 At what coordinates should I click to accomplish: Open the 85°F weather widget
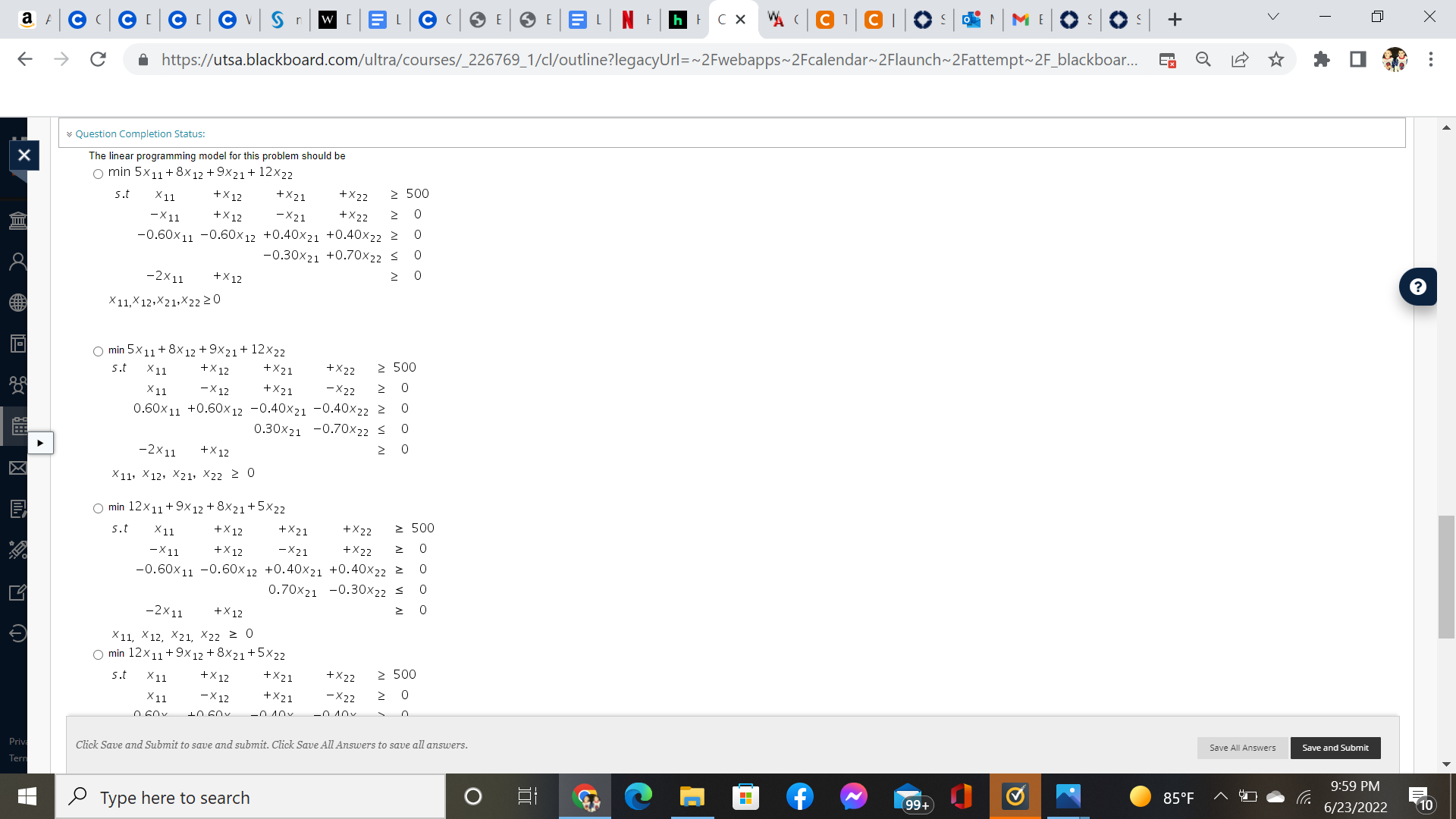coord(1161,796)
